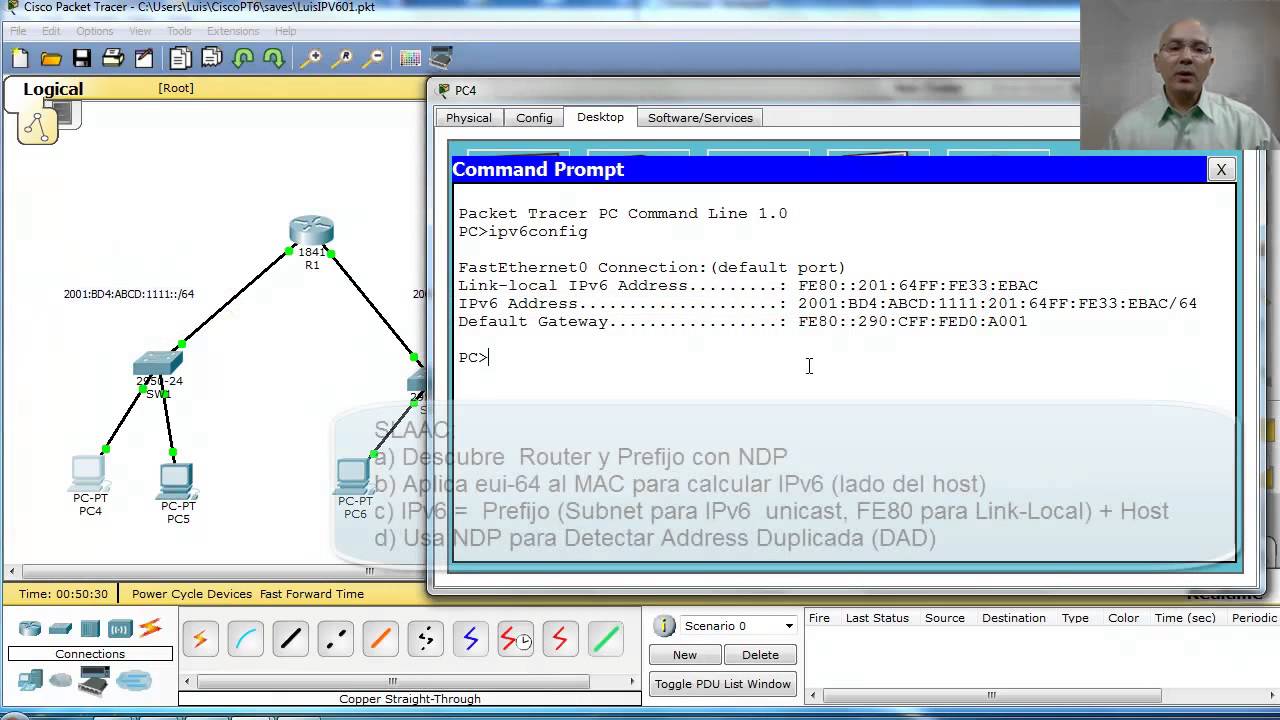1280x720 pixels.
Task: Switch to the Software/Services tab in PC4
Action: (x=700, y=118)
